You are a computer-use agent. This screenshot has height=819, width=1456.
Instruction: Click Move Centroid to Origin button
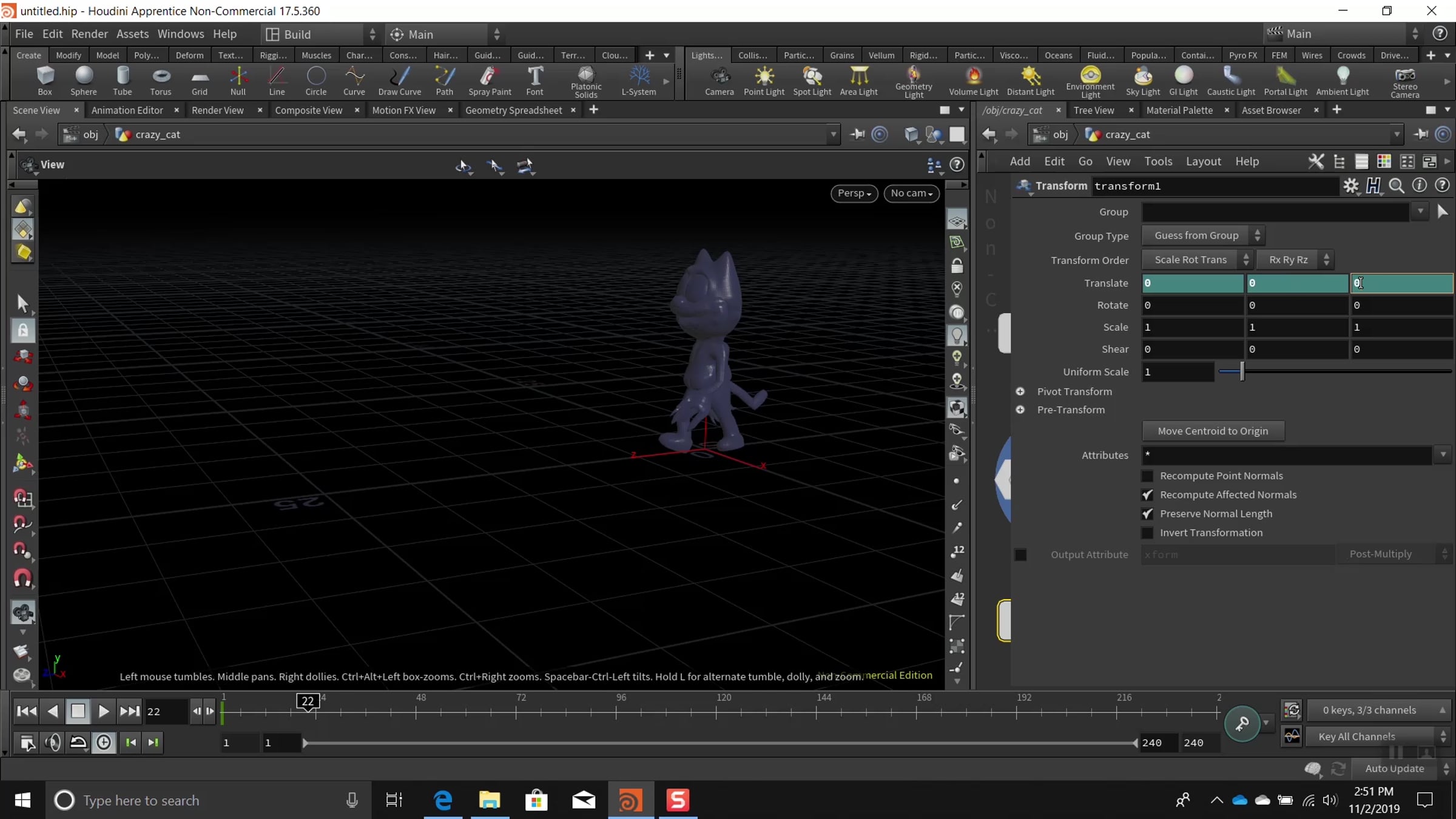1212,431
